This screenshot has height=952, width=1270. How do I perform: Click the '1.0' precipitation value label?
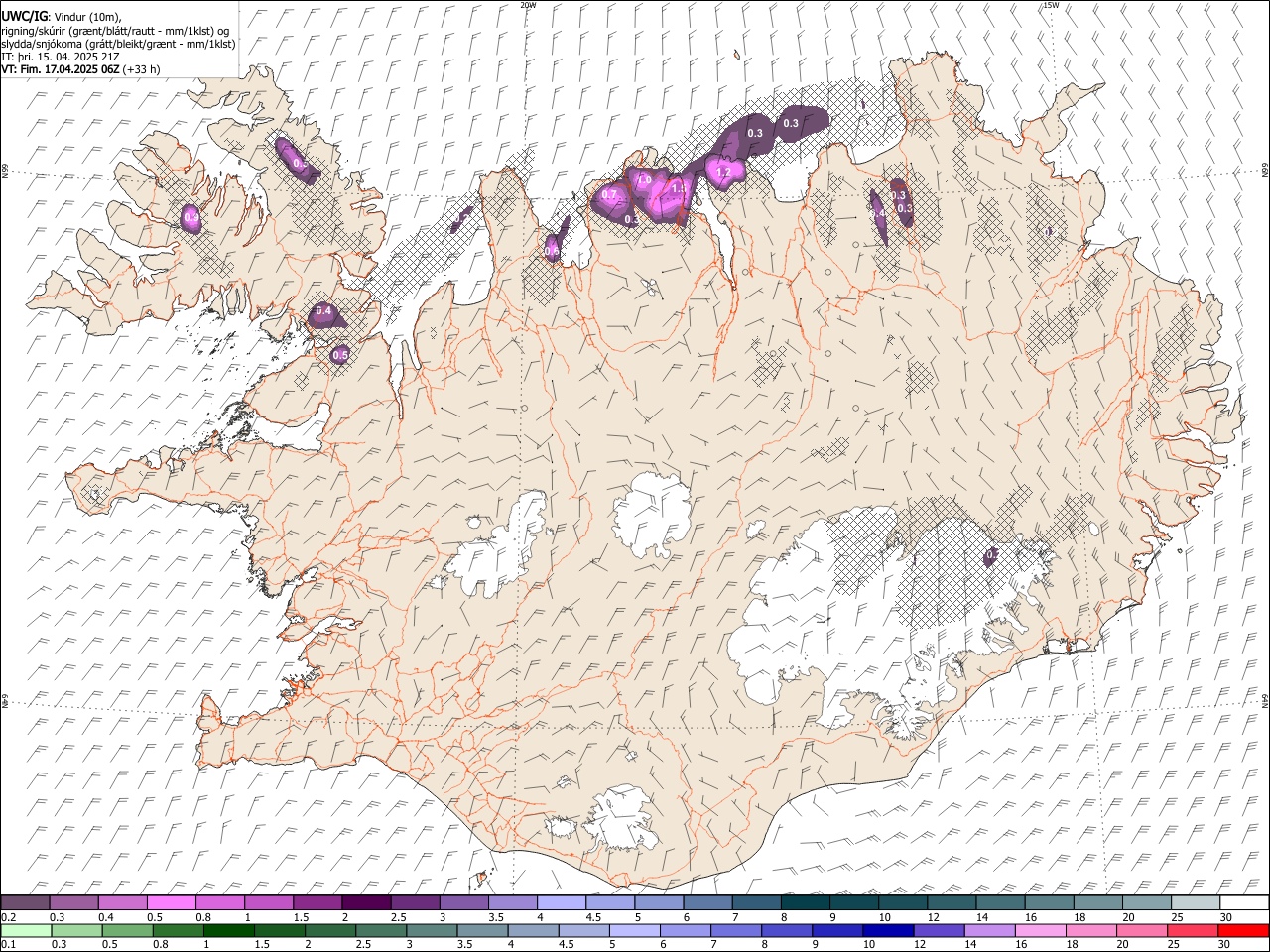tap(644, 180)
